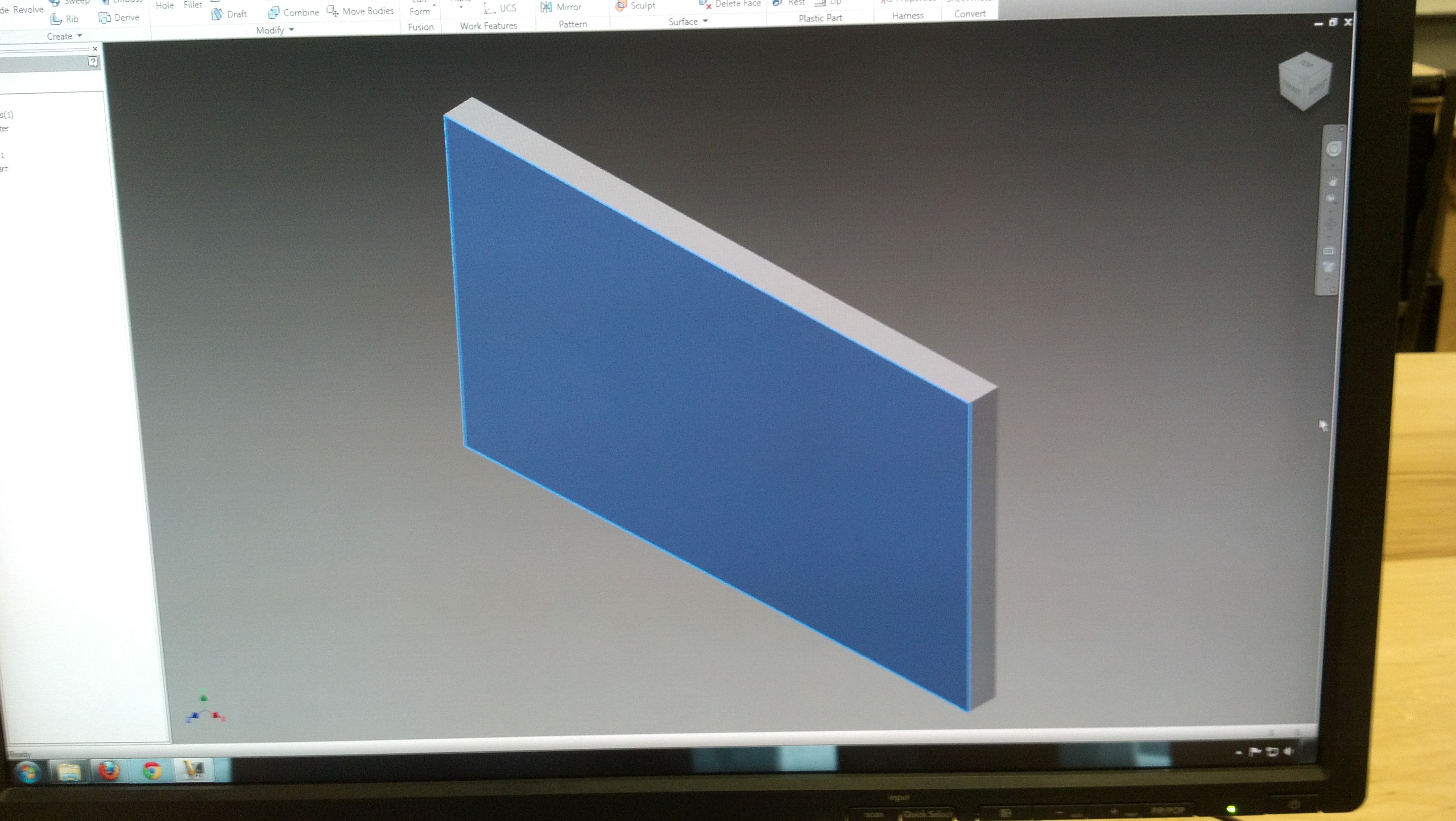The image size is (1456, 821).
Task: Click the Fusion panel label
Action: (421, 27)
